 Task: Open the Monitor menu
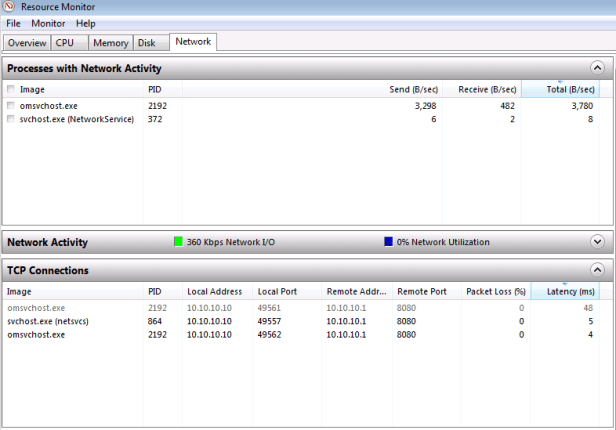coord(47,23)
